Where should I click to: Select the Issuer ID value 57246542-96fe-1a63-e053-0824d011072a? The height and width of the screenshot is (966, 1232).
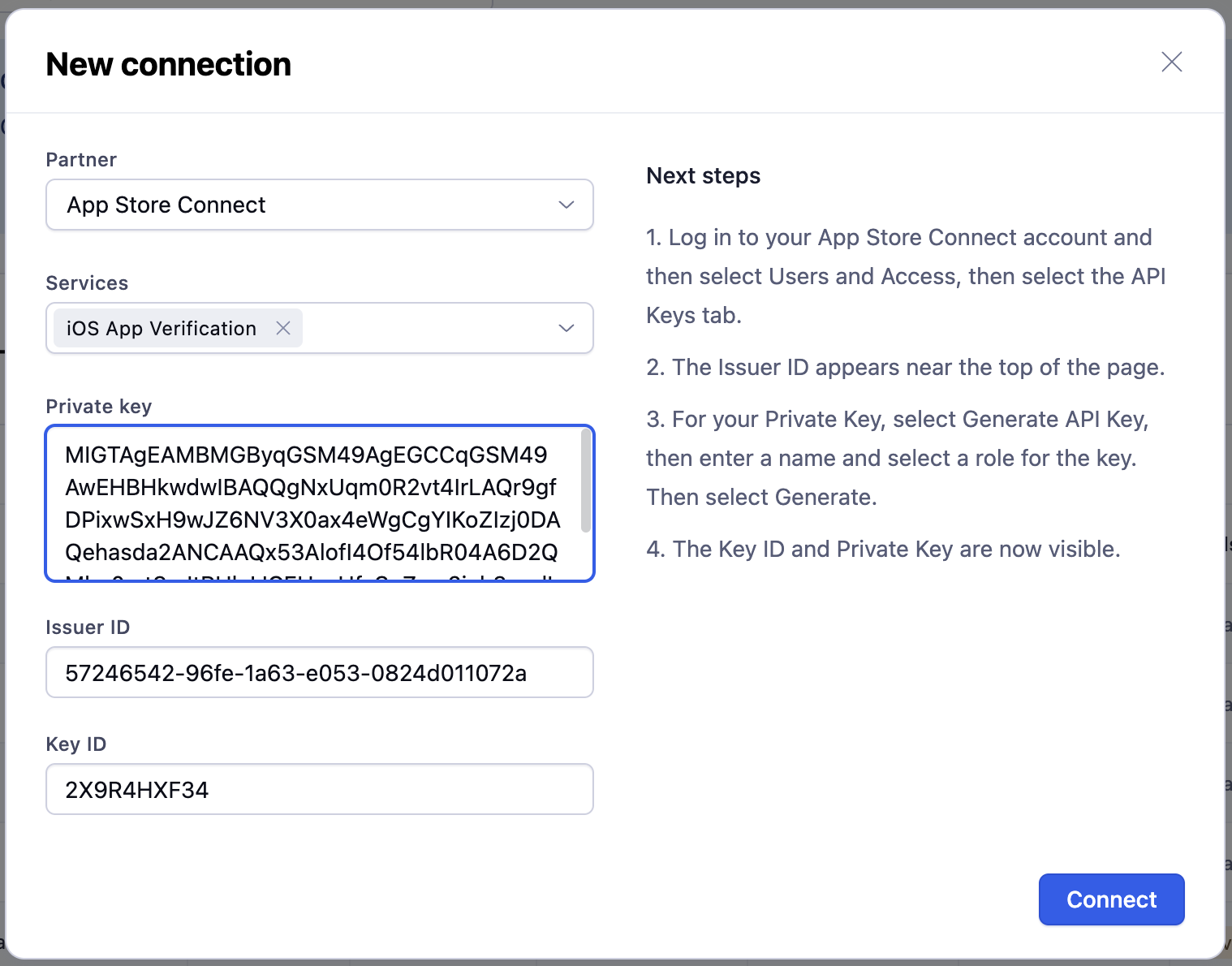[x=296, y=672]
